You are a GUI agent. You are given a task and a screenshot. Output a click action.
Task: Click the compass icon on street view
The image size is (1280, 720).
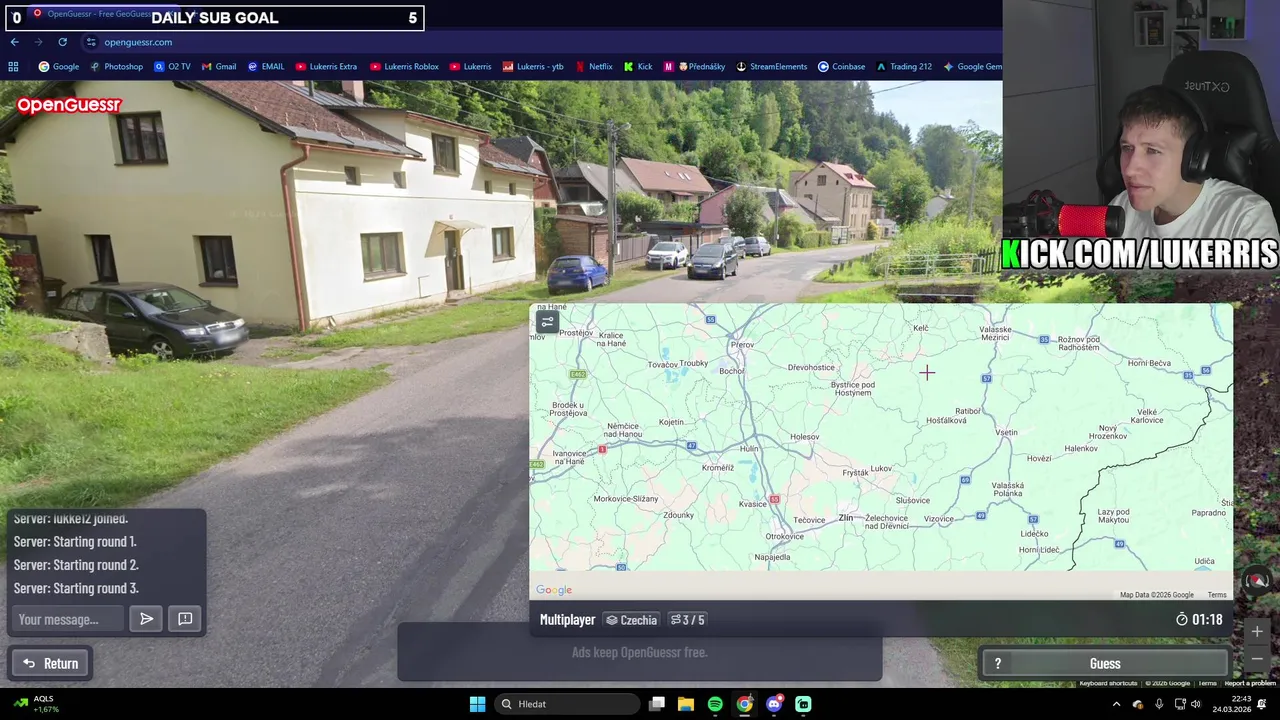(x=1258, y=580)
